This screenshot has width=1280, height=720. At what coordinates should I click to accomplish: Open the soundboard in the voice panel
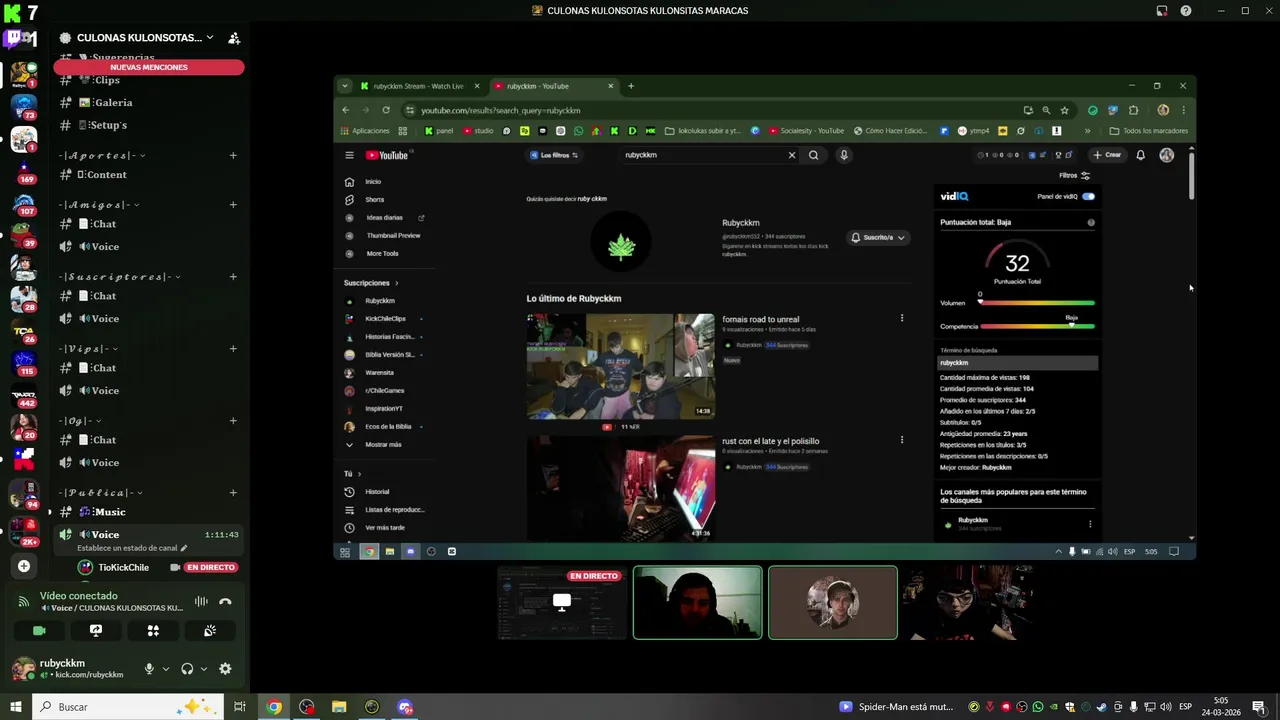click(210, 631)
